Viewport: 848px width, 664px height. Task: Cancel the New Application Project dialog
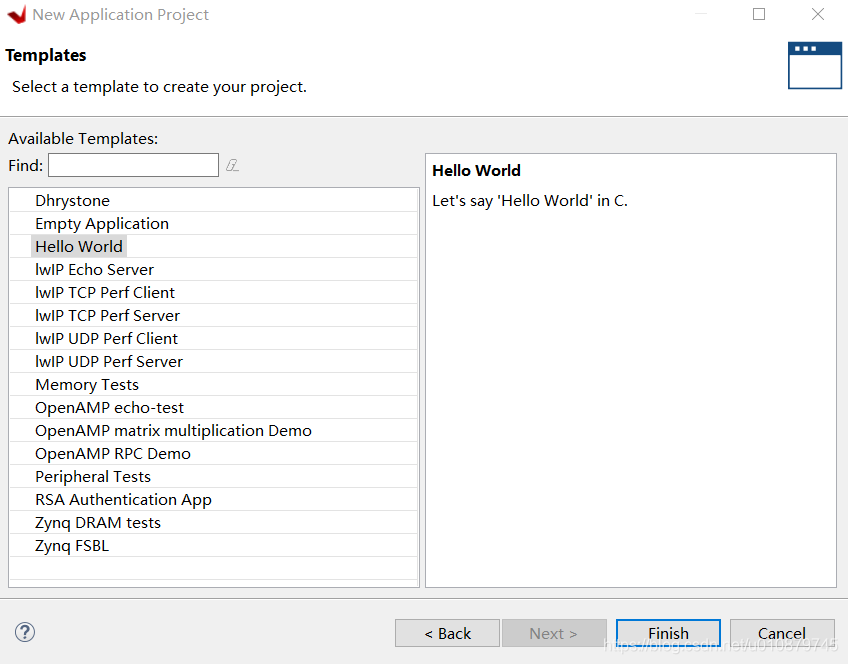tap(782, 633)
